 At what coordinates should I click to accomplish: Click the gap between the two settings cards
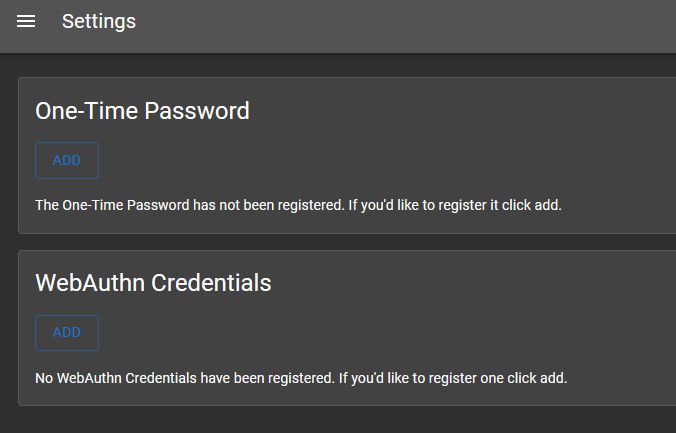(x=340, y=242)
